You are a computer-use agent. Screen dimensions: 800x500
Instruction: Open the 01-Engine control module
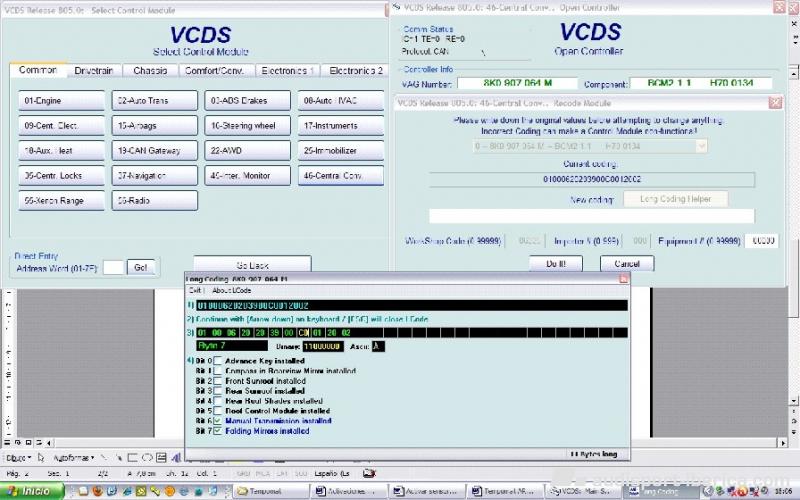(x=61, y=100)
